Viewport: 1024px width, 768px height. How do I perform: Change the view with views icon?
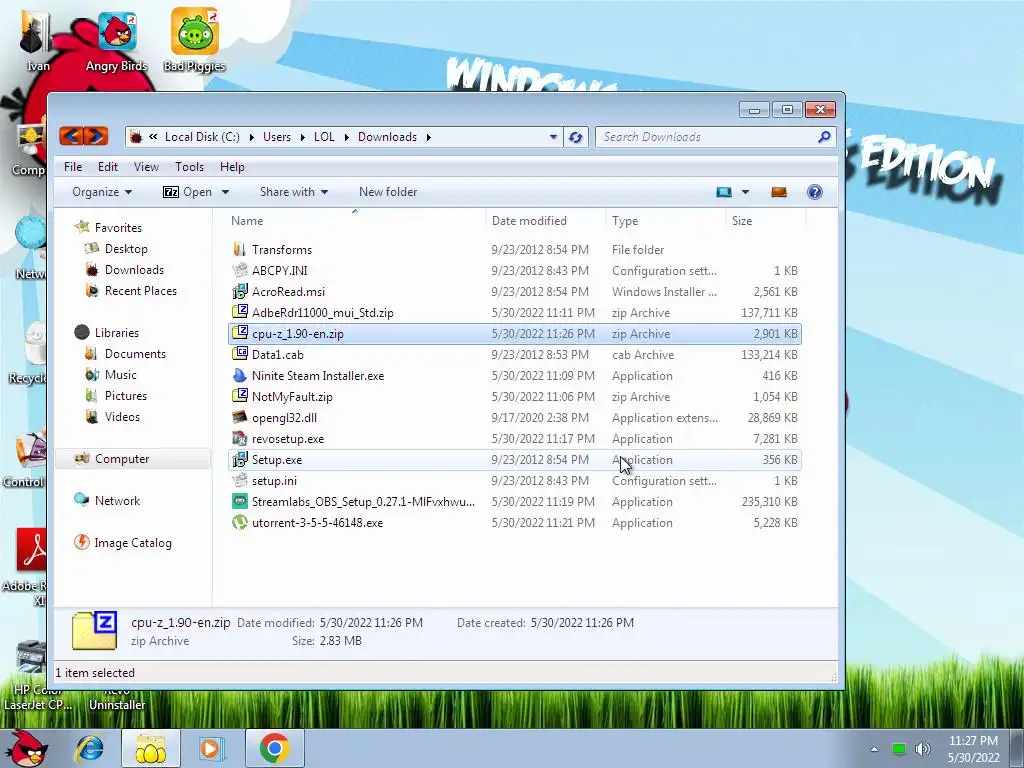click(x=724, y=192)
